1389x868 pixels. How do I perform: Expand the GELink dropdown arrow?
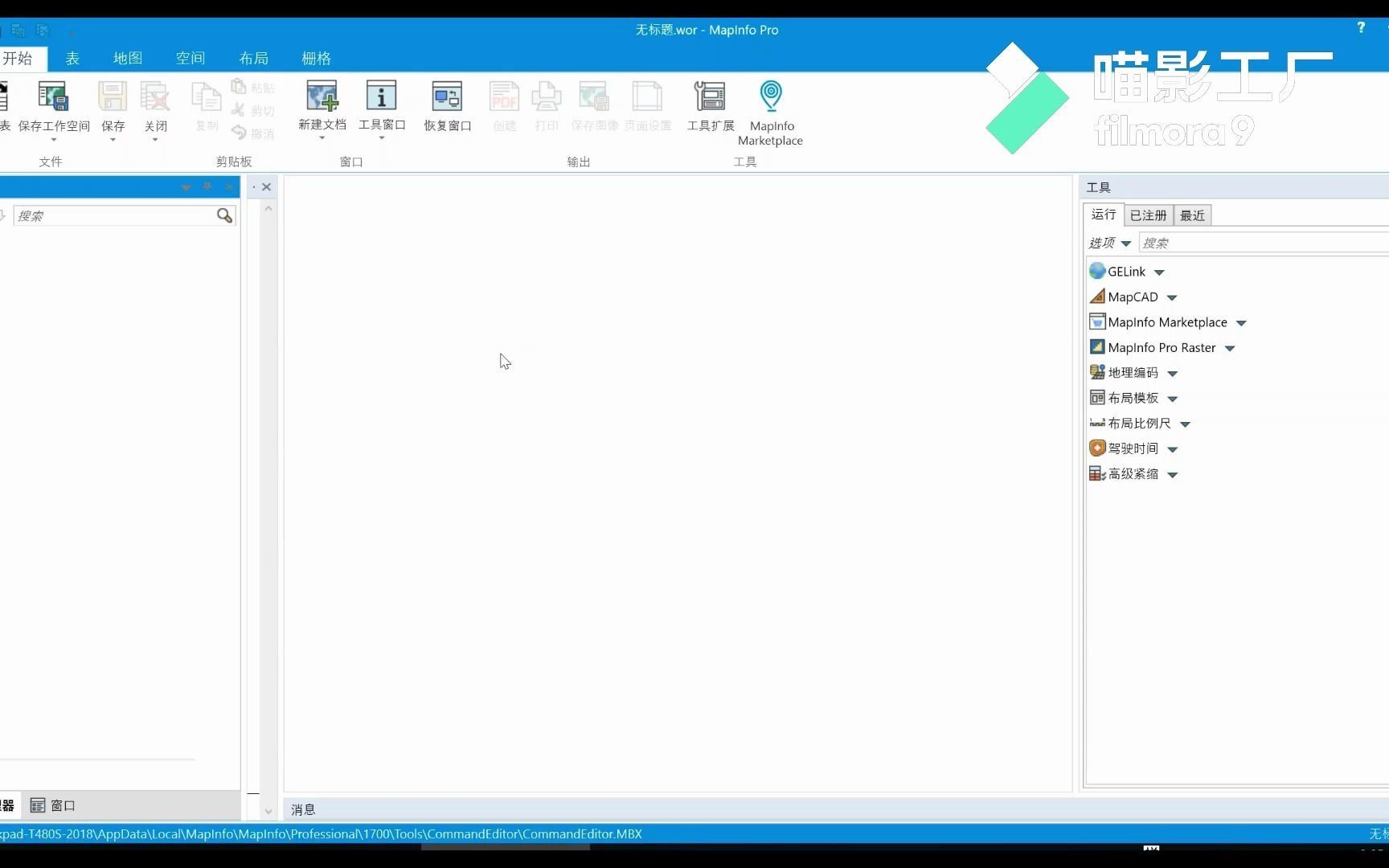1159,272
